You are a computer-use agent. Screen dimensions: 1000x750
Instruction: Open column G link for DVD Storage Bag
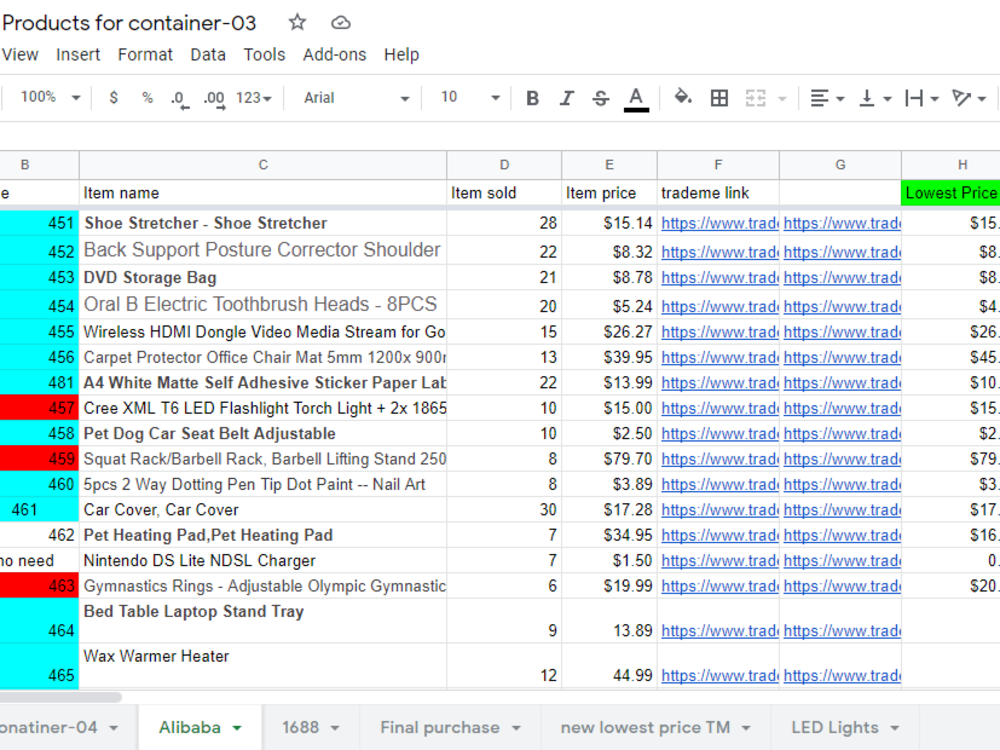[x=842, y=278]
